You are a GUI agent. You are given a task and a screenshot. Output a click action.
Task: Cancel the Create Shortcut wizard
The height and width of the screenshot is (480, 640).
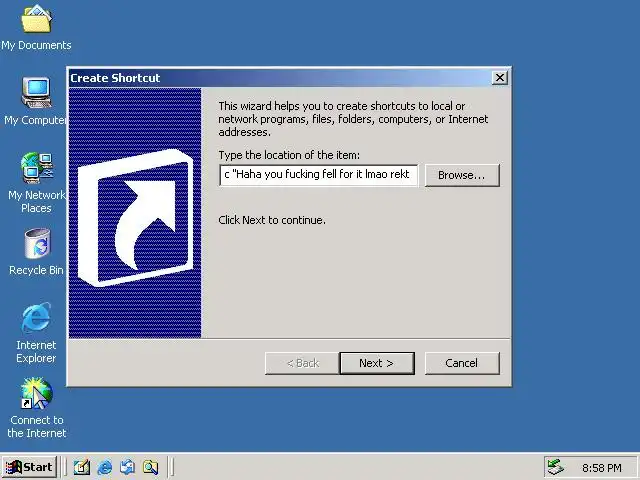pyautogui.click(x=462, y=363)
